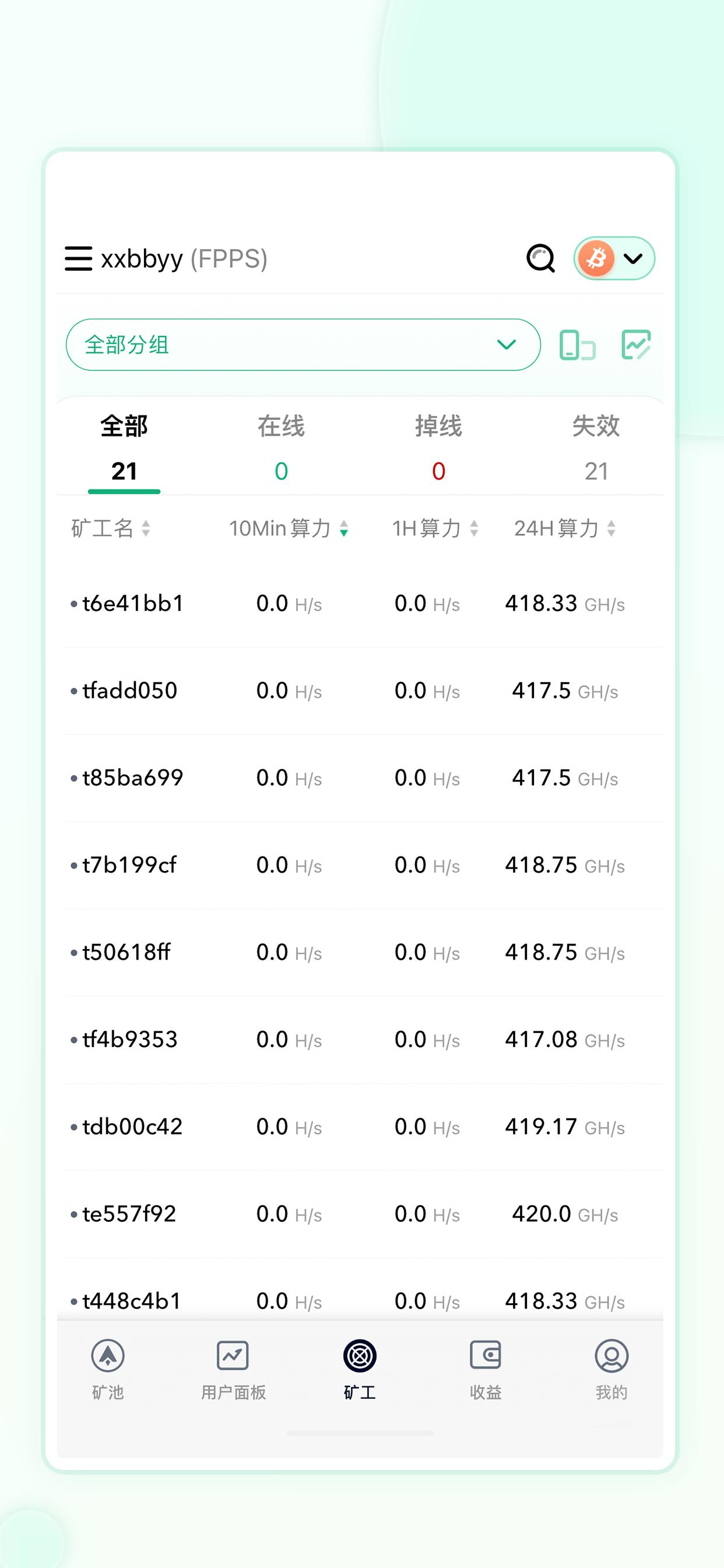
Task: Open miner te557f92
Action: pos(364,1214)
